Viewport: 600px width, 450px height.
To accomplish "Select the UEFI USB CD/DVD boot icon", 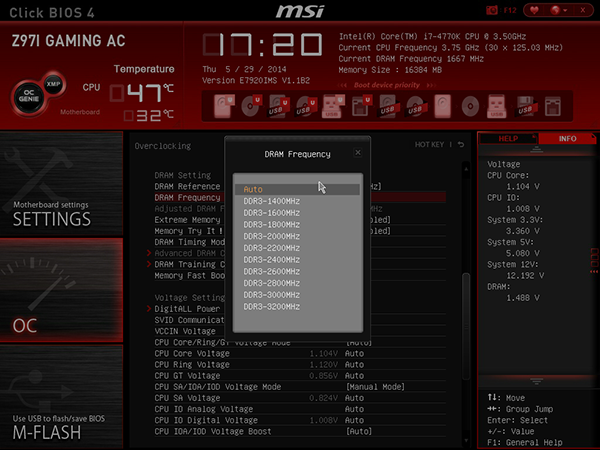I will pyautogui.click(x=306, y=106).
